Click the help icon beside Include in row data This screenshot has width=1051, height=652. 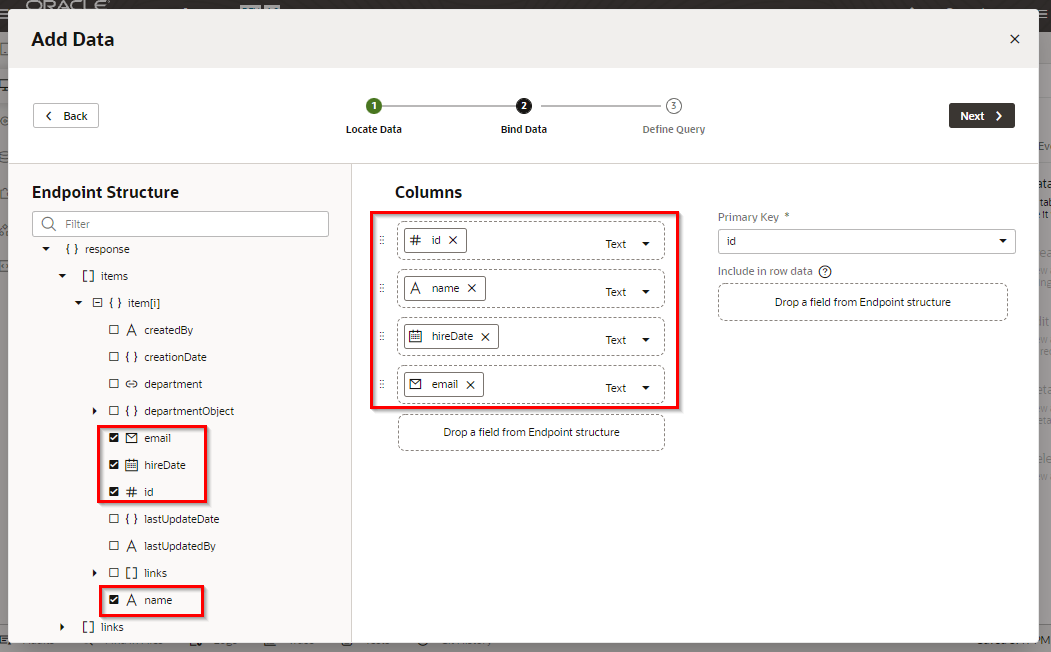coord(825,272)
